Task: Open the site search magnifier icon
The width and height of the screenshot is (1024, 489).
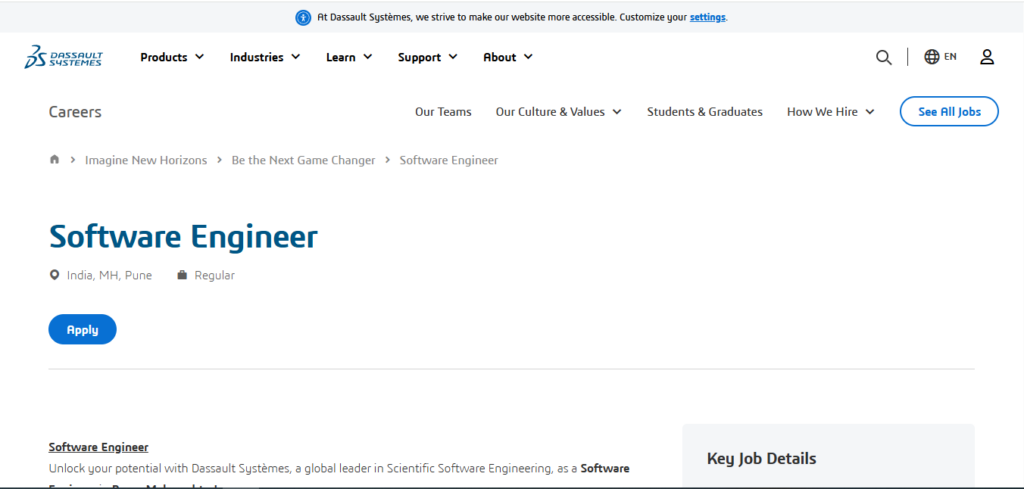Action: point(884,57)
